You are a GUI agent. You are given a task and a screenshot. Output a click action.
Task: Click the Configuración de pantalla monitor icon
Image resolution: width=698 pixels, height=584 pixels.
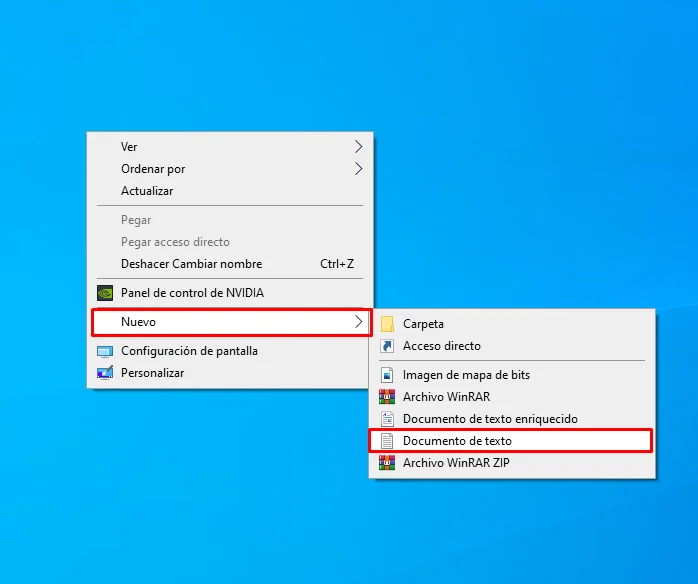pos(105,352)
